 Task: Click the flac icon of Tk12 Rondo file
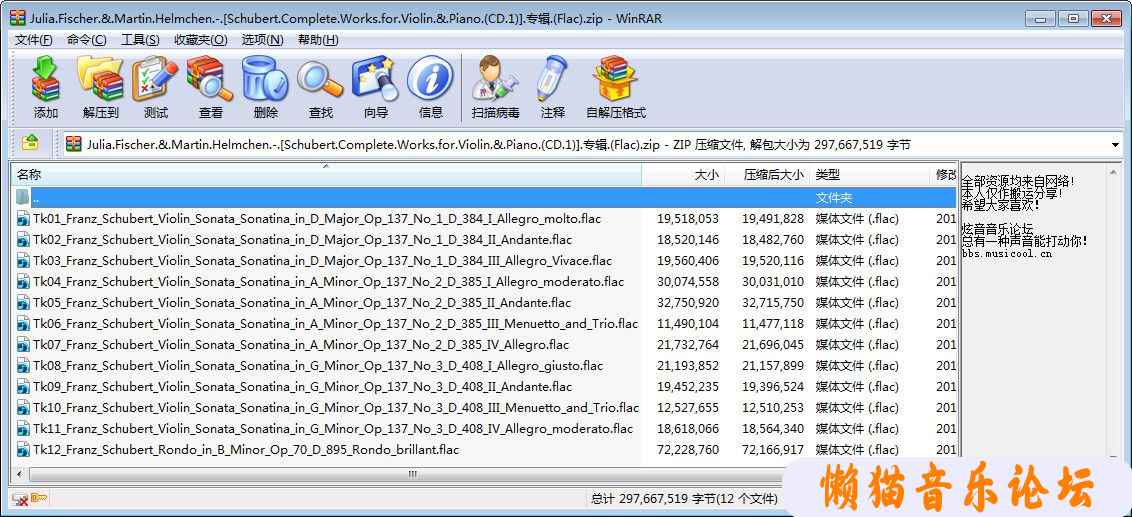(x=23, y=450)
